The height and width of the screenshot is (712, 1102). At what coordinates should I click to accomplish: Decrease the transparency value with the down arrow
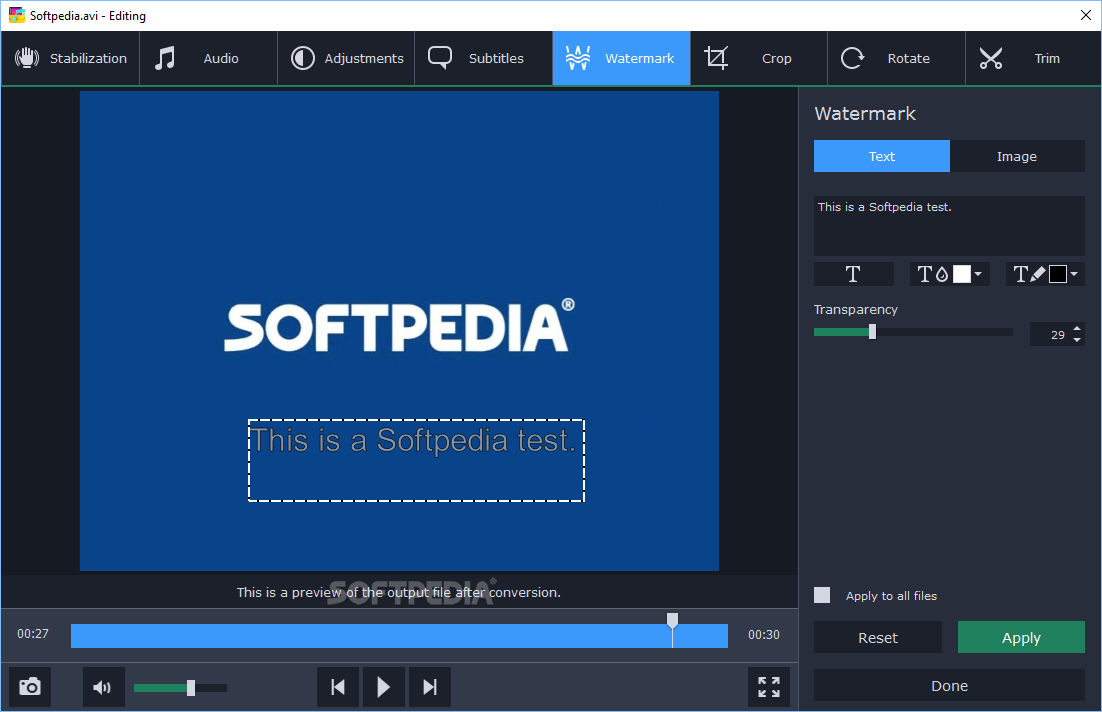coord(1077,340)
